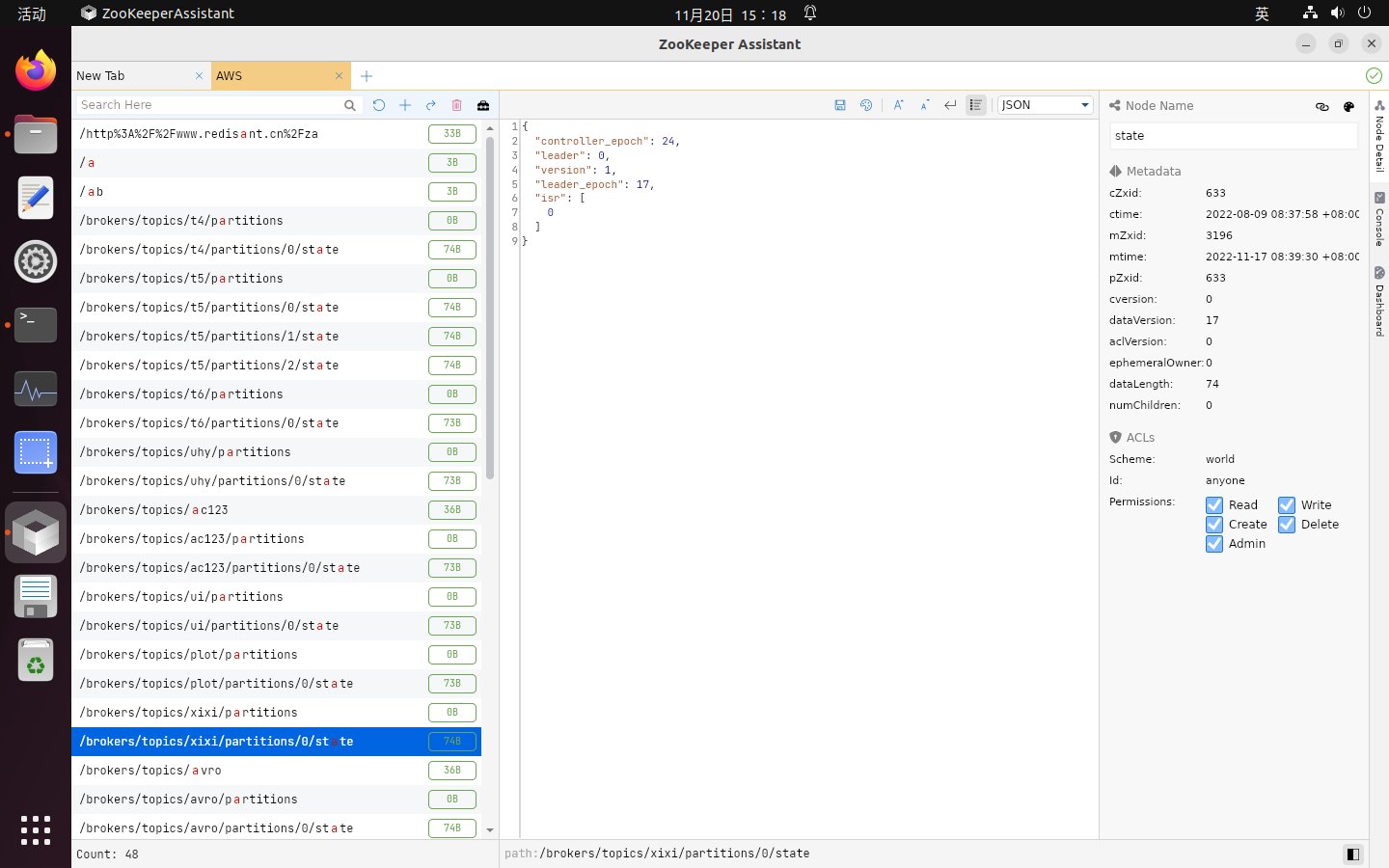This screenshot has width=1389, height=868.
Task: Close the New Tab tab
Action: [x=200, y=76]
